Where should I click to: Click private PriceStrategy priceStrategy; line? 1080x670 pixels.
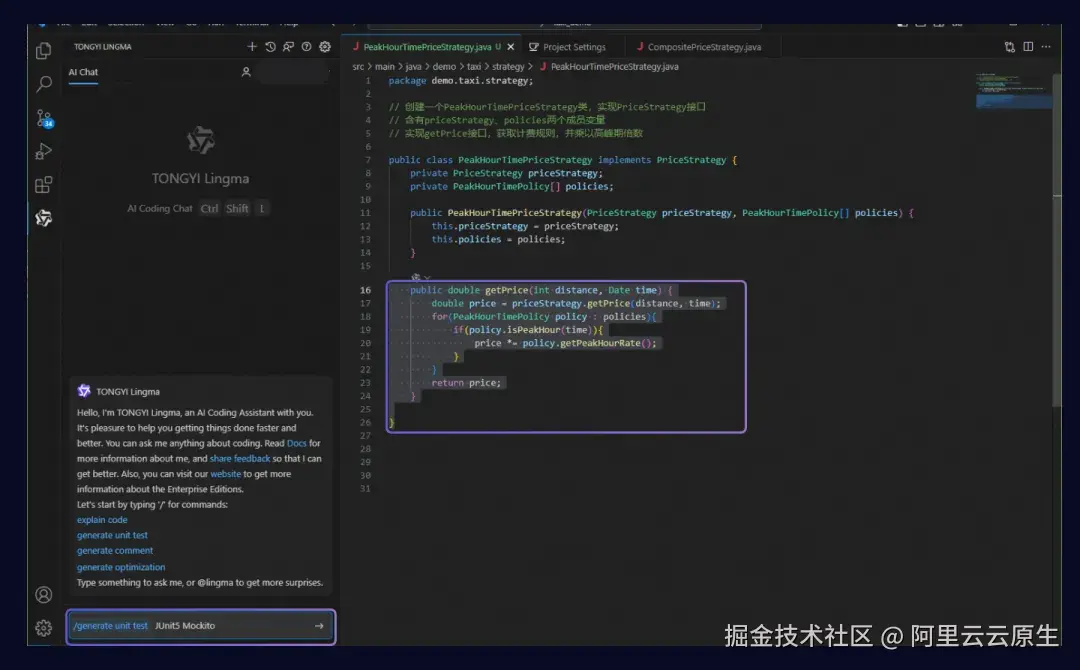click(x=506, y=174)
